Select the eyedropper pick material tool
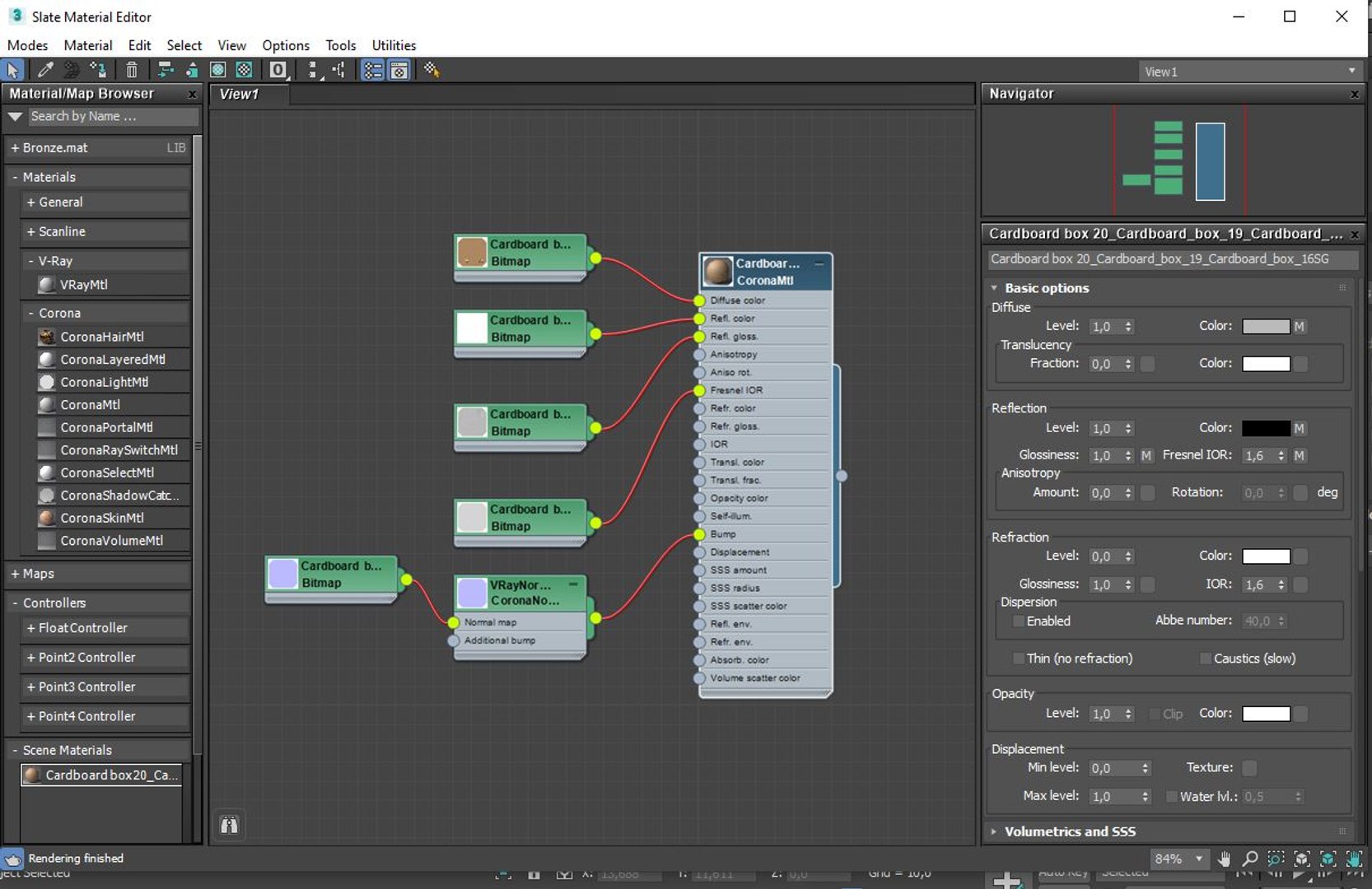 (45, 70)
